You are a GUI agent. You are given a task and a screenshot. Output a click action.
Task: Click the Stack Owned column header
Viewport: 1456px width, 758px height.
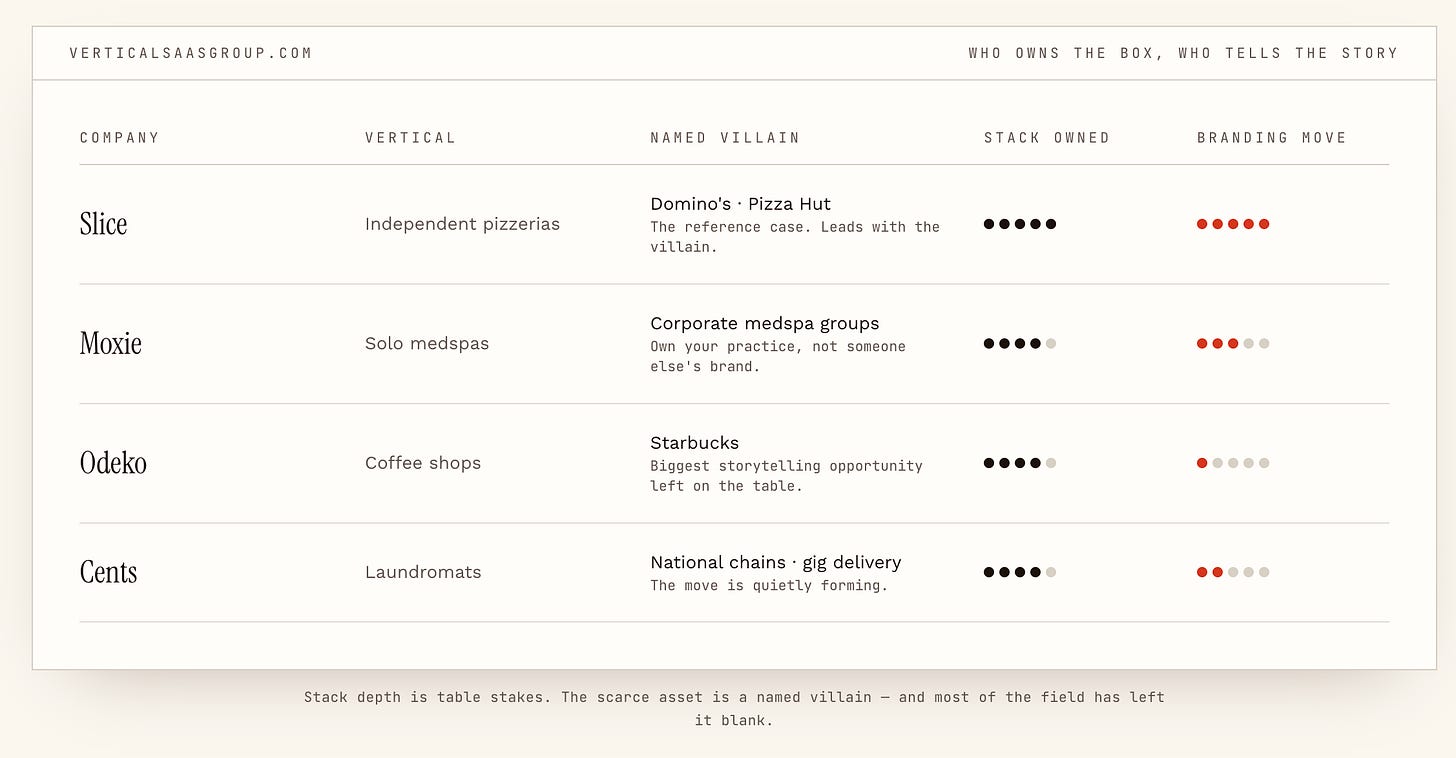pos(1047,138)
